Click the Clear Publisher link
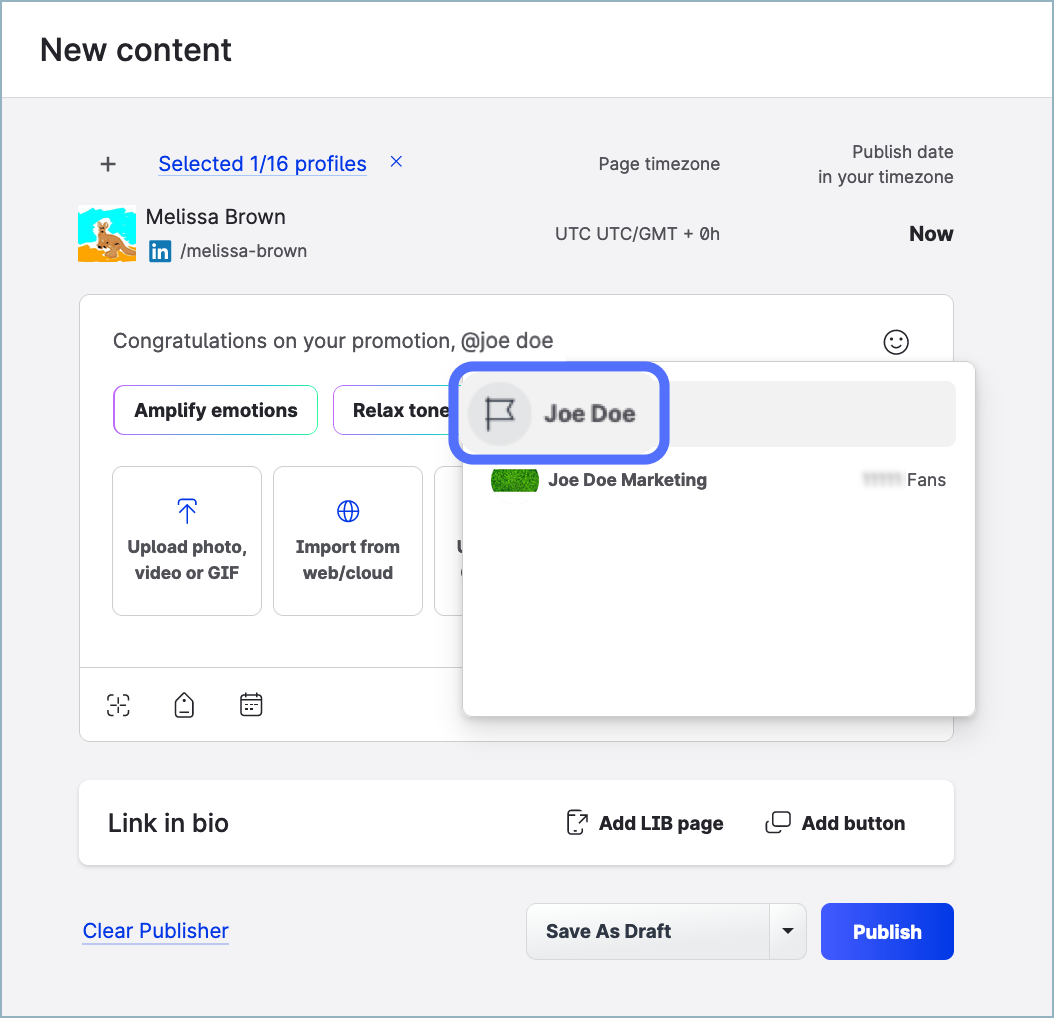Image resolution: width=1054 pixels, height=1018 pixels. click(x=156, y=931)
